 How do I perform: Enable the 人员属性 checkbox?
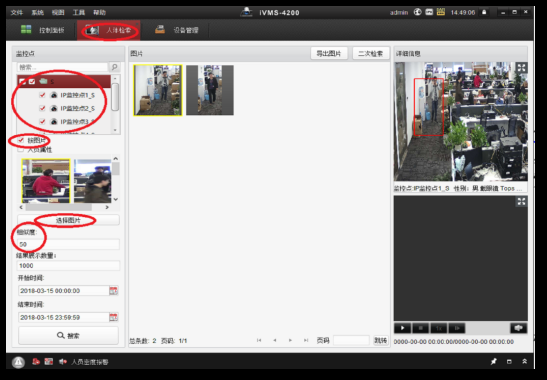(21, 150)
